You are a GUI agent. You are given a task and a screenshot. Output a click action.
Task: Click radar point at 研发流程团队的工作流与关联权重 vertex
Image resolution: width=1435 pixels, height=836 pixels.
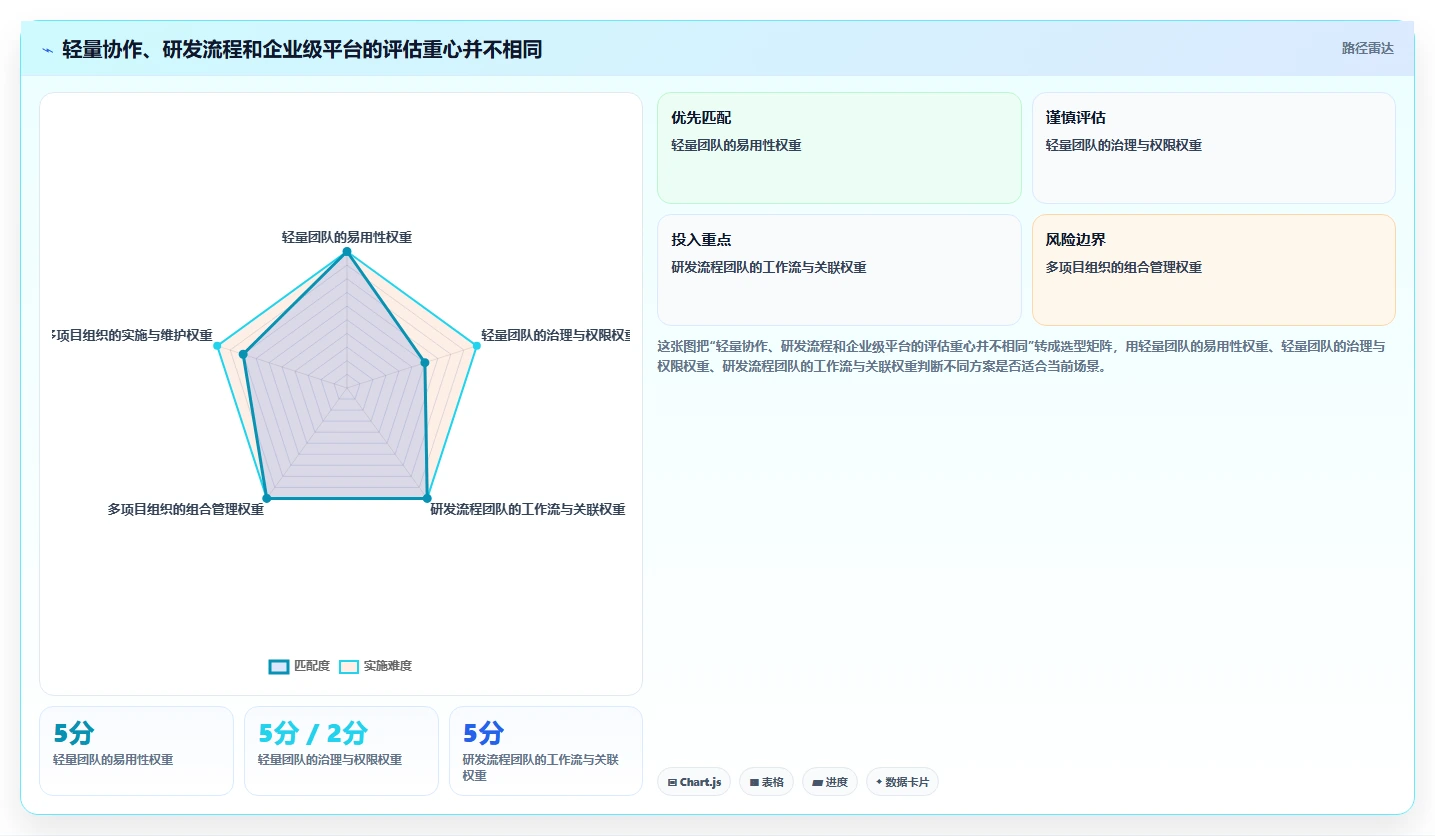coord(427,498)
